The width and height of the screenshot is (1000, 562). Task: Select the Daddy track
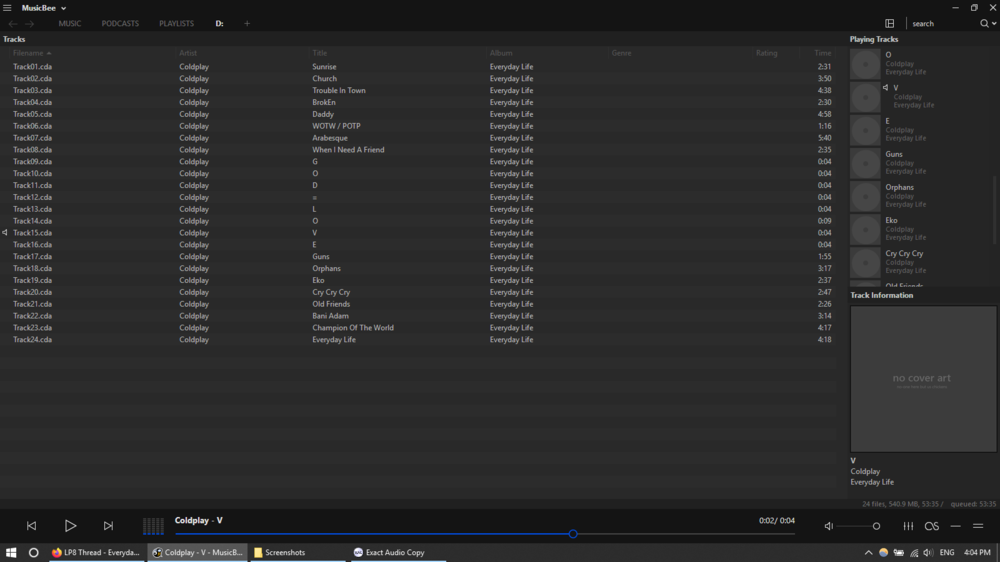pyautogui.click(x=323, y=114)
